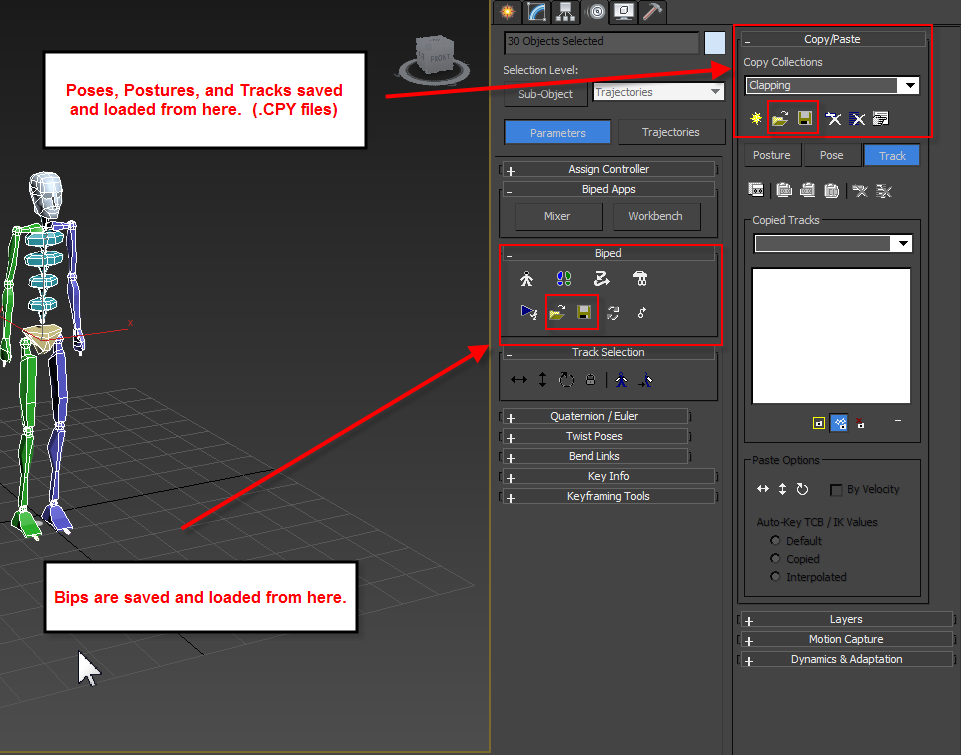The width and height of the screenshot is (961, 755).
Task: Select the Interpolated Auto-Key TCB radio button
Action: [x=775, y=577]
